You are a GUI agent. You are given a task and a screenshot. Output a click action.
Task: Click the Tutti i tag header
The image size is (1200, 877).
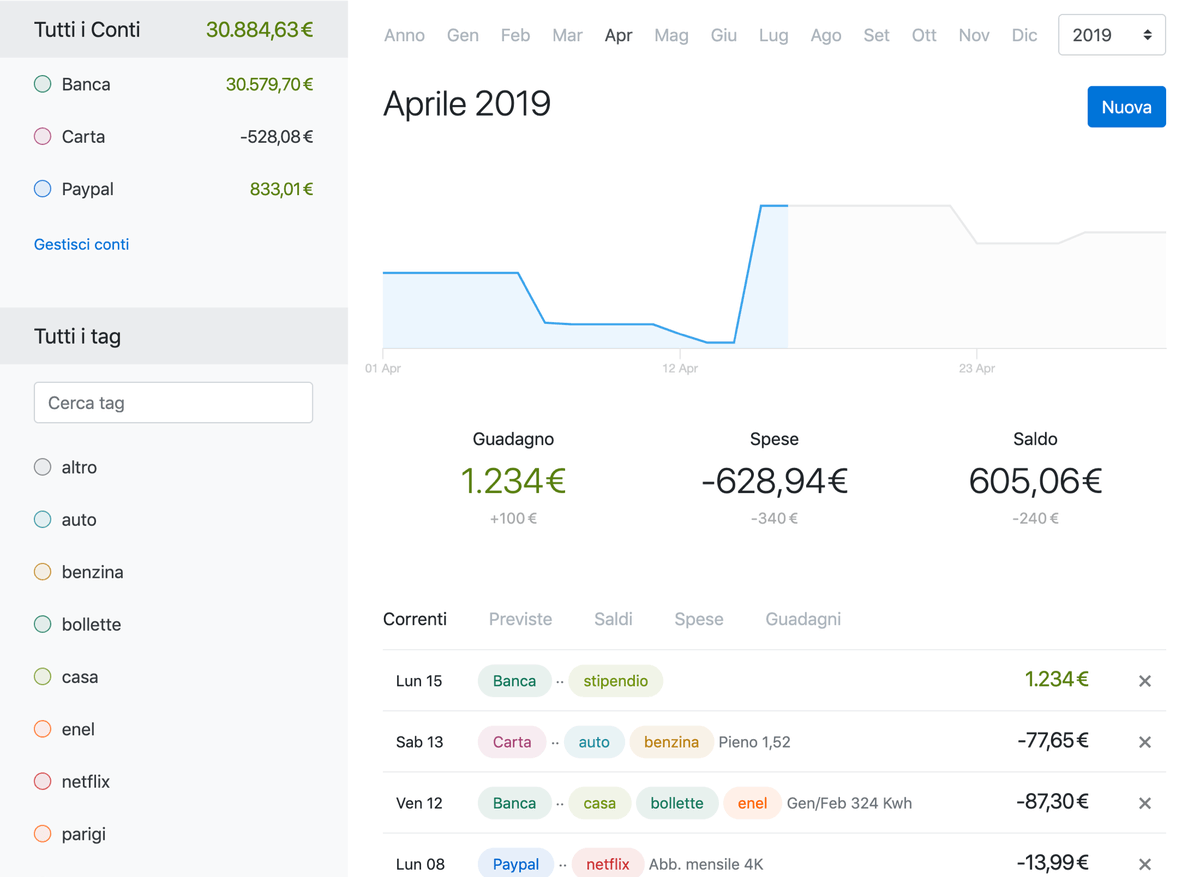click(x=174, y=336)
